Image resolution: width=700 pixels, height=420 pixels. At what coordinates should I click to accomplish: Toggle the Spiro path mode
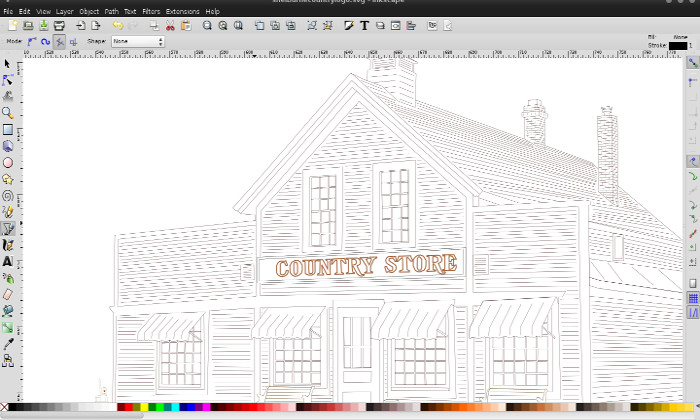(45, 42)
